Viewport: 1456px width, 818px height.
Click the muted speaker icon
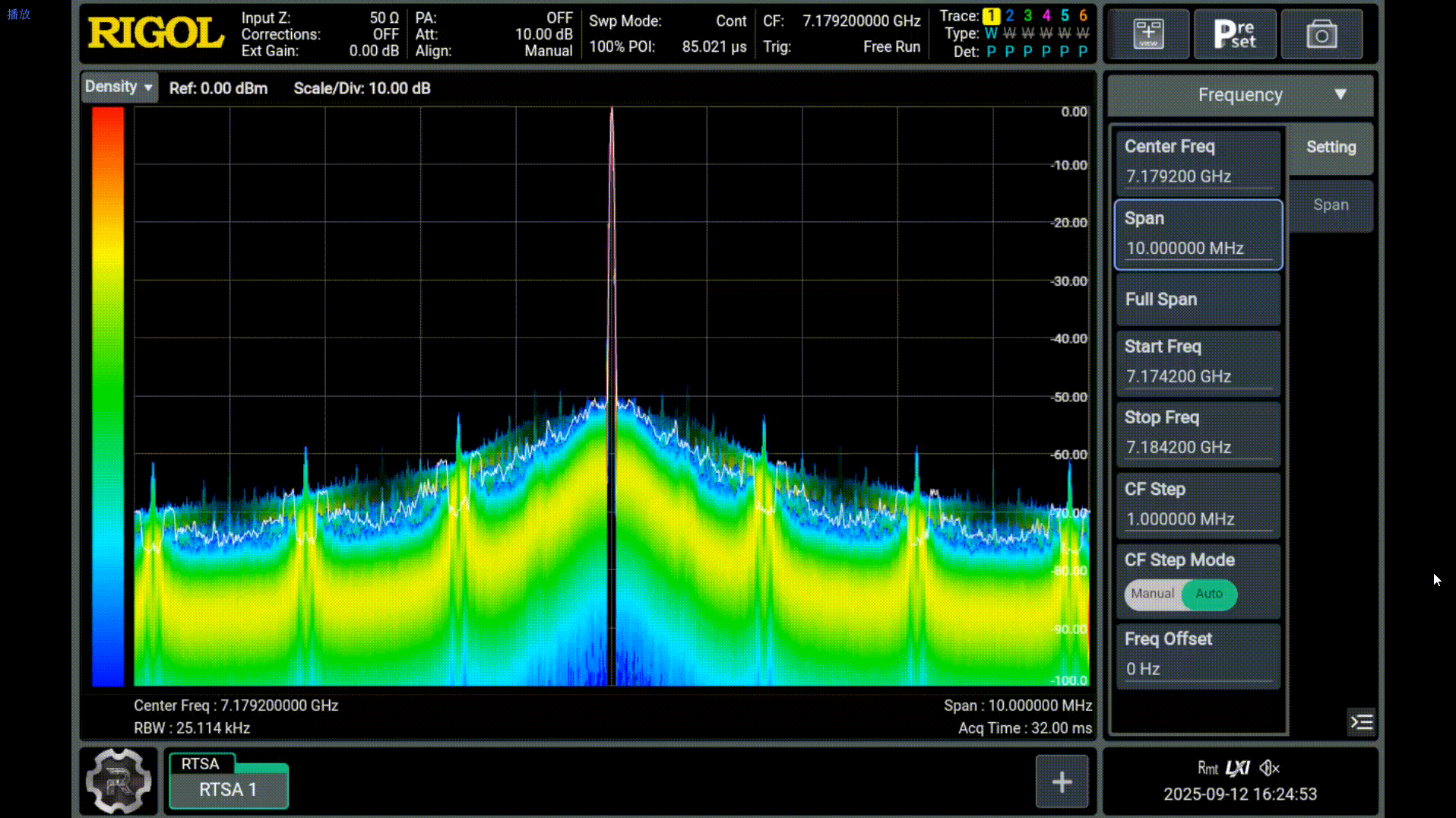[1269, 768]
